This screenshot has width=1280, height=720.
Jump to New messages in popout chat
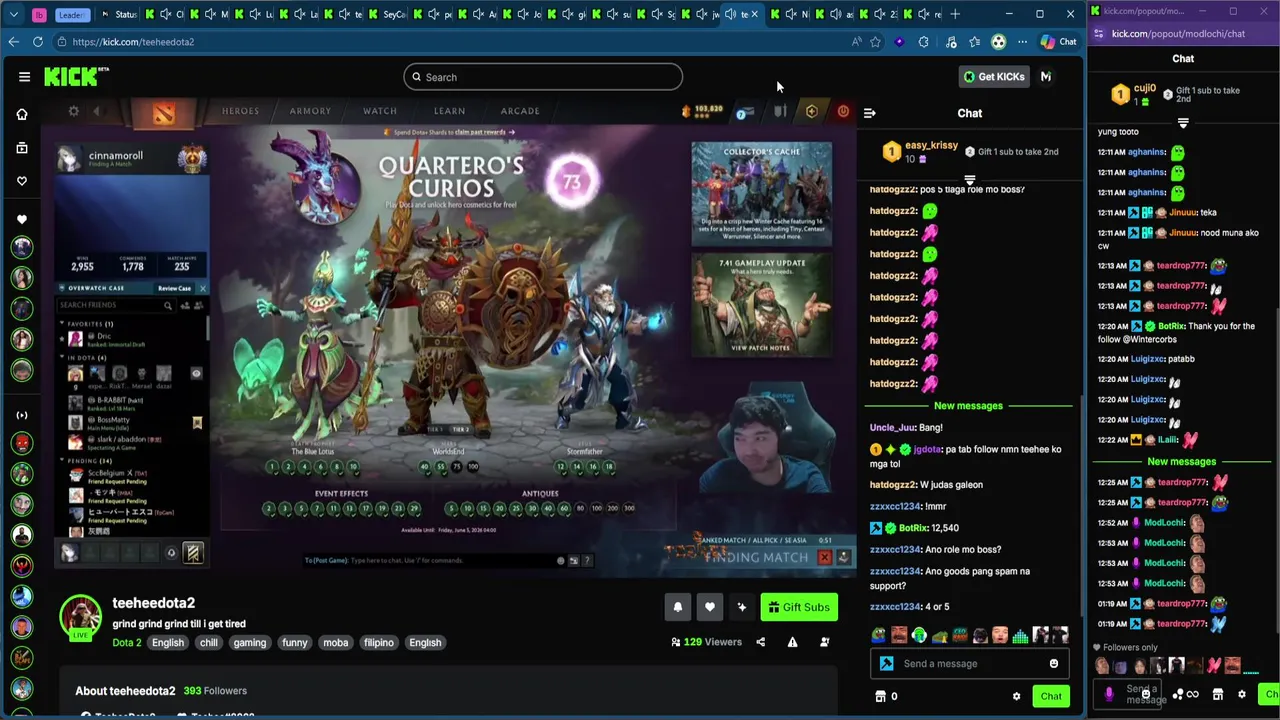coord(1181,462)
